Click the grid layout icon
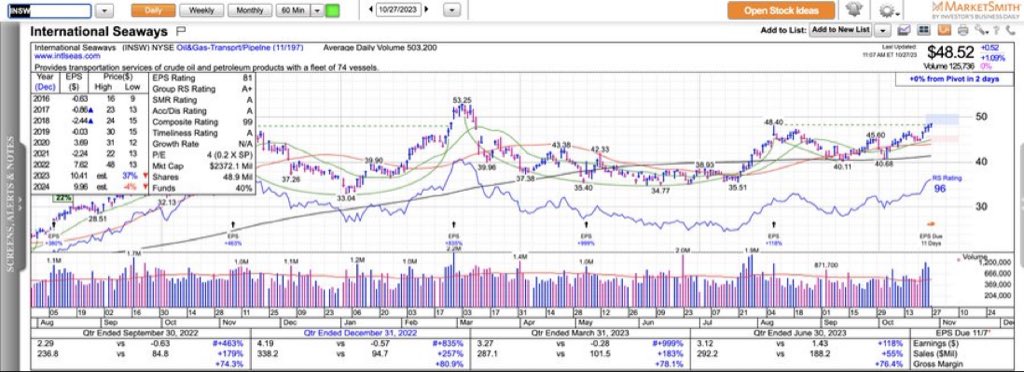Viewport: 1024px width, 372px height. pyautogui.click(x=923, y=30)
